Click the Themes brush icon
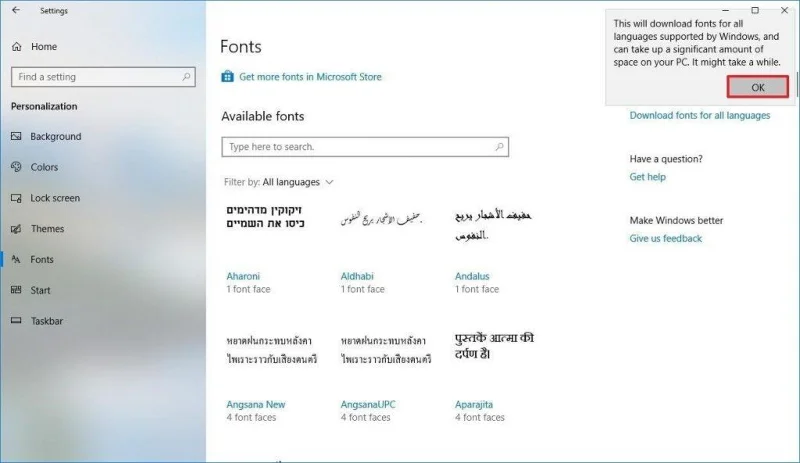This screenshot has height=463, width=800. (x=16, y=229)
